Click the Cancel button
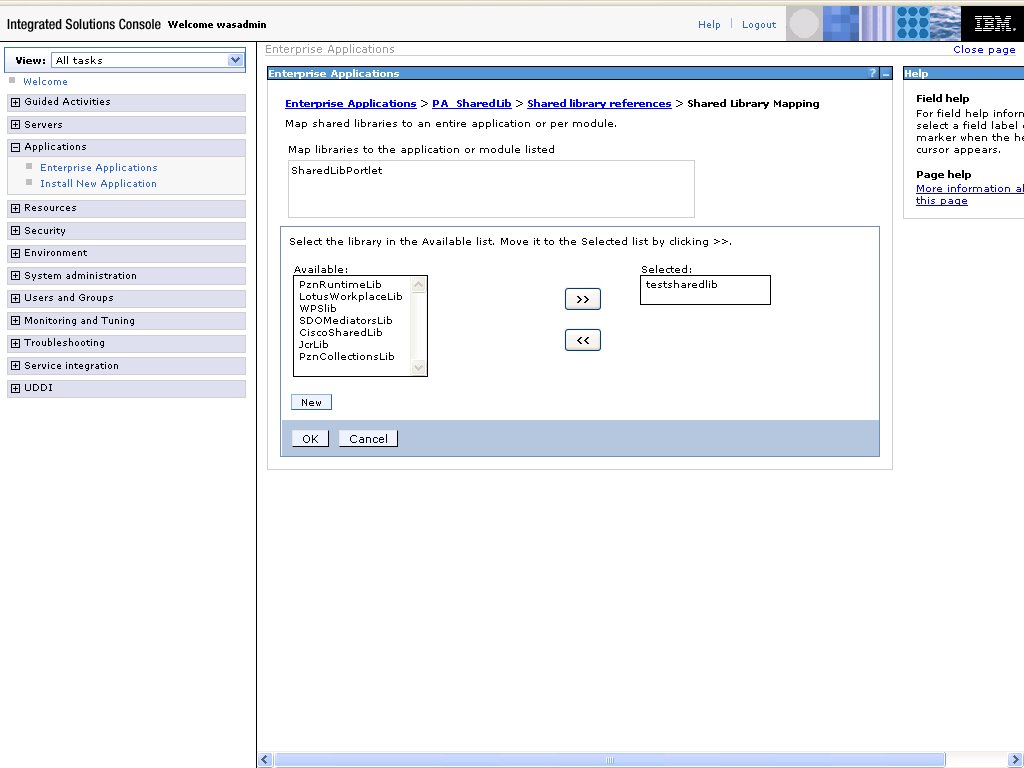Image resolution: width=1024 pixels, height=768 pixels. point(368,439)
